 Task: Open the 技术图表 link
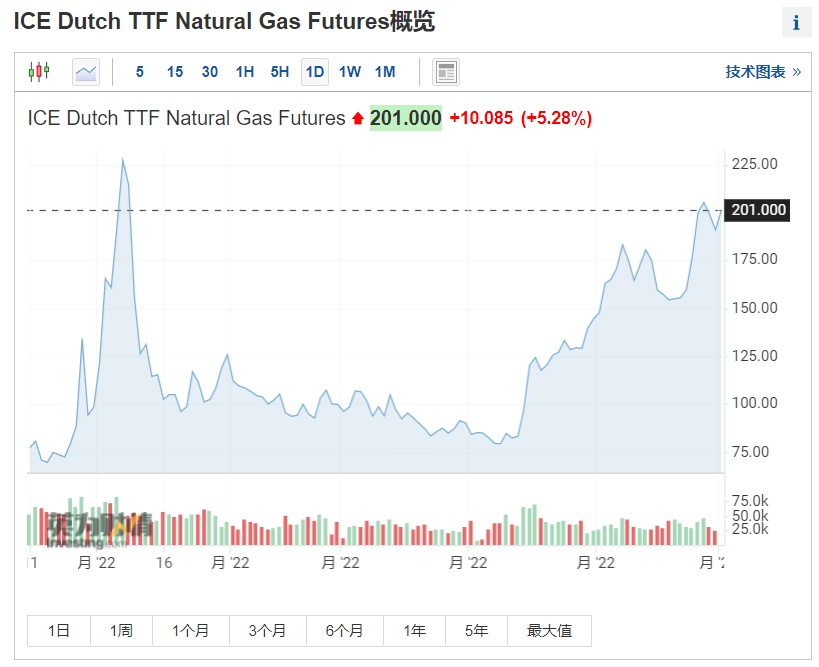(x=762, y=72)
